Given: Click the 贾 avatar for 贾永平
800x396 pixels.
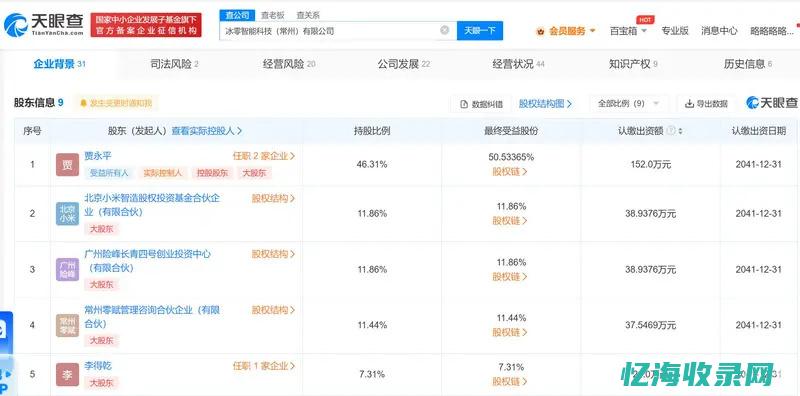Looking at the screenshot, I should (x=67, y=164).
